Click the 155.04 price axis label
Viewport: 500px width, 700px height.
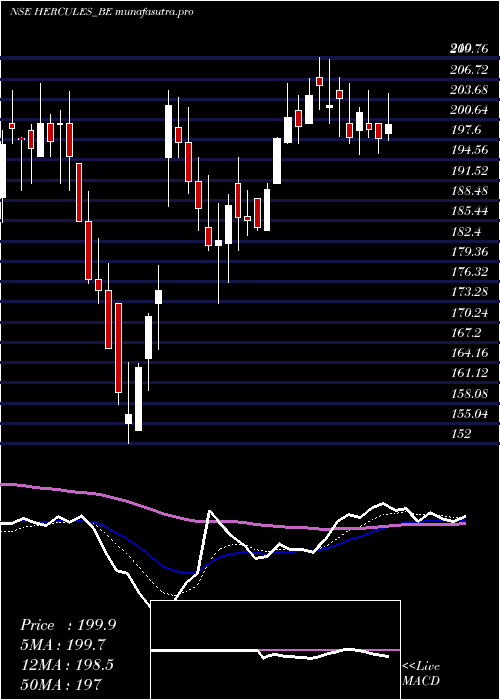(470, 413)
